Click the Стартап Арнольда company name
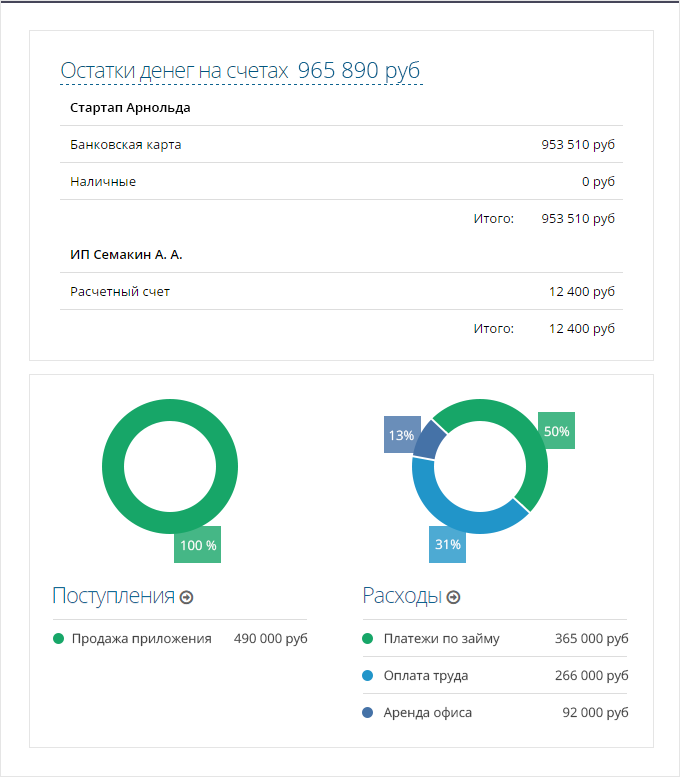Screen dimensions: 680x777 pos(130,108)
